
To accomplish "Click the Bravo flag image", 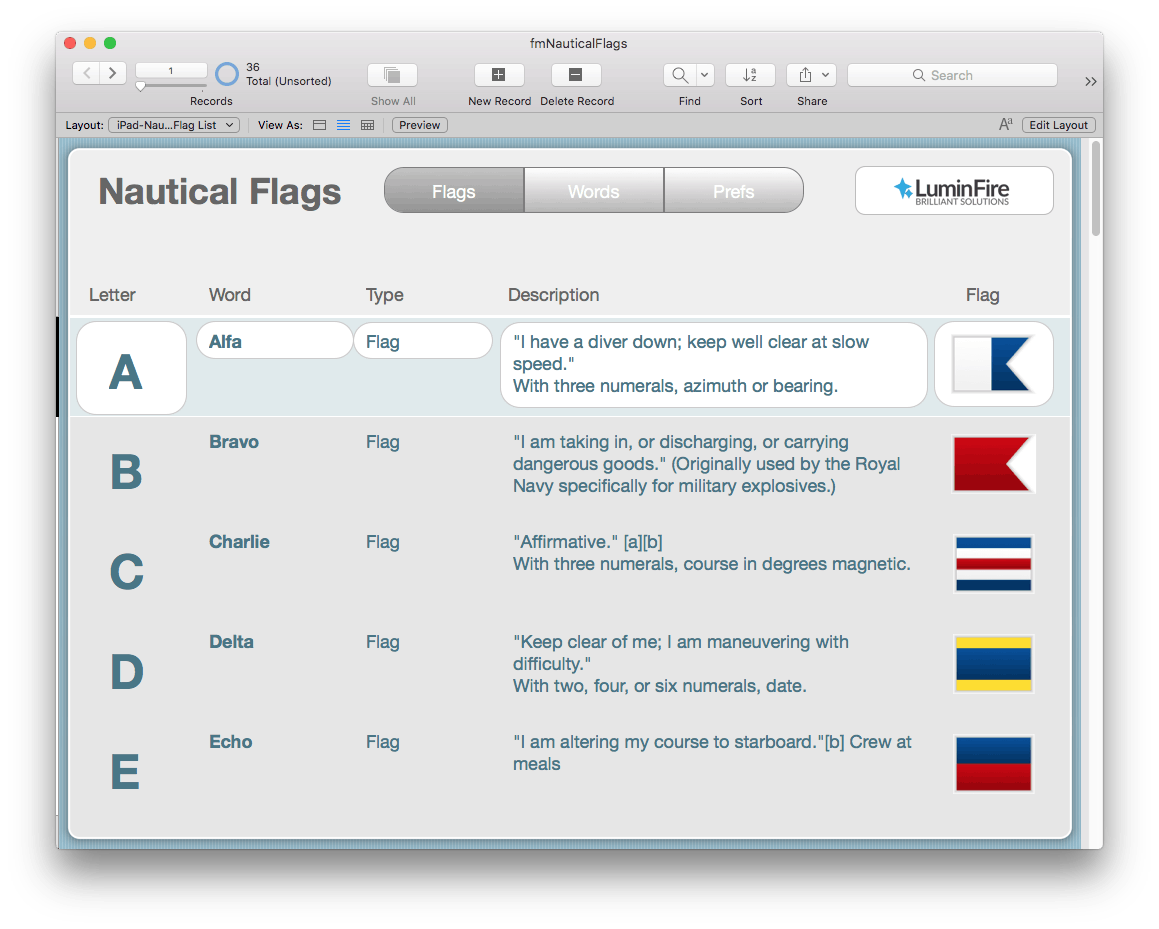I will pos(993,463).
